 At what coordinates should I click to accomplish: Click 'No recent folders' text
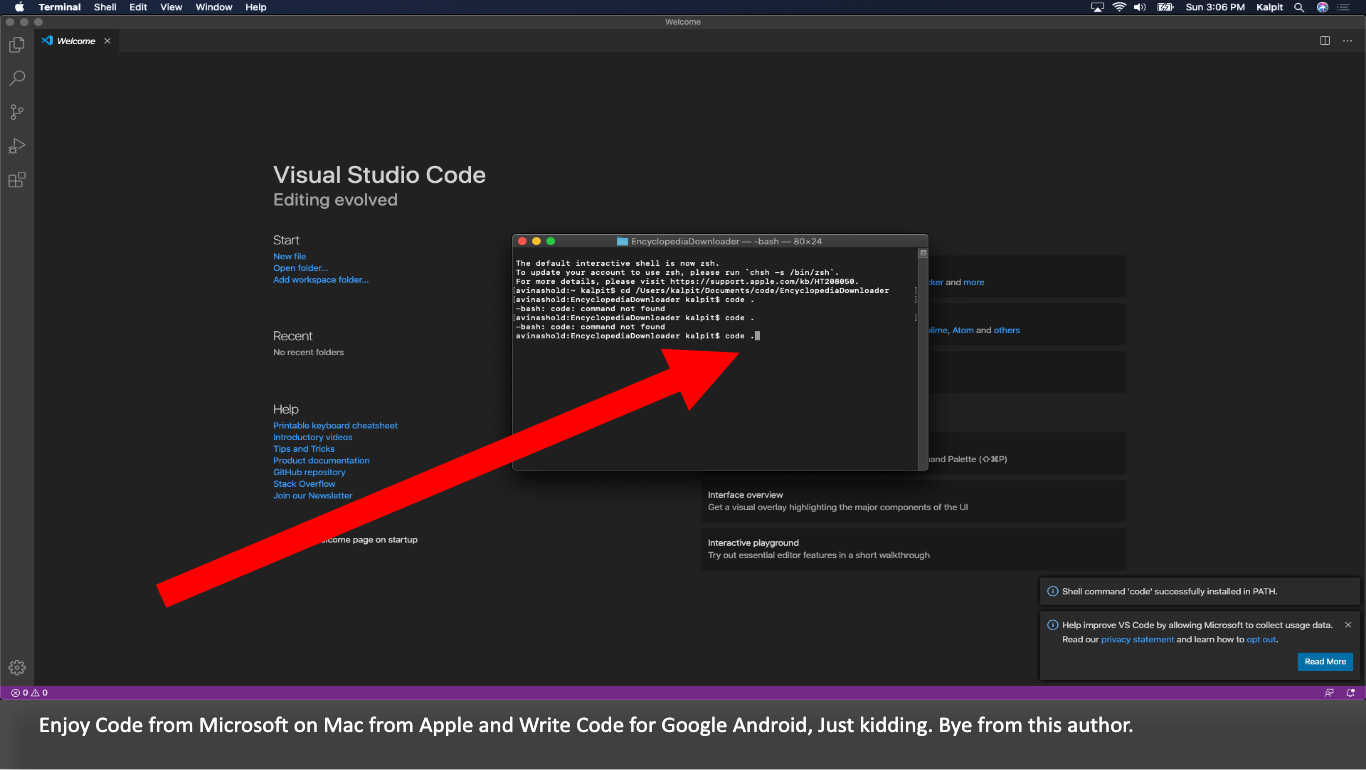coord(309,353)
